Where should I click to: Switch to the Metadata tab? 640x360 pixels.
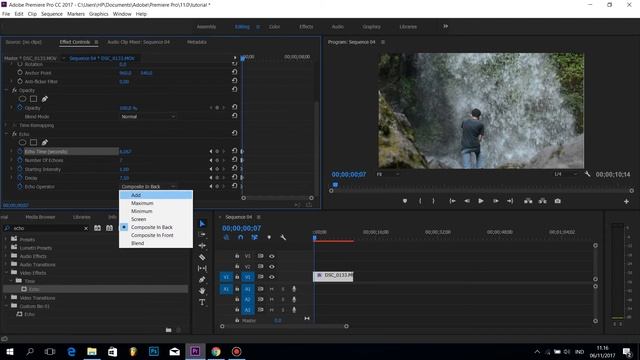(197, 42)
